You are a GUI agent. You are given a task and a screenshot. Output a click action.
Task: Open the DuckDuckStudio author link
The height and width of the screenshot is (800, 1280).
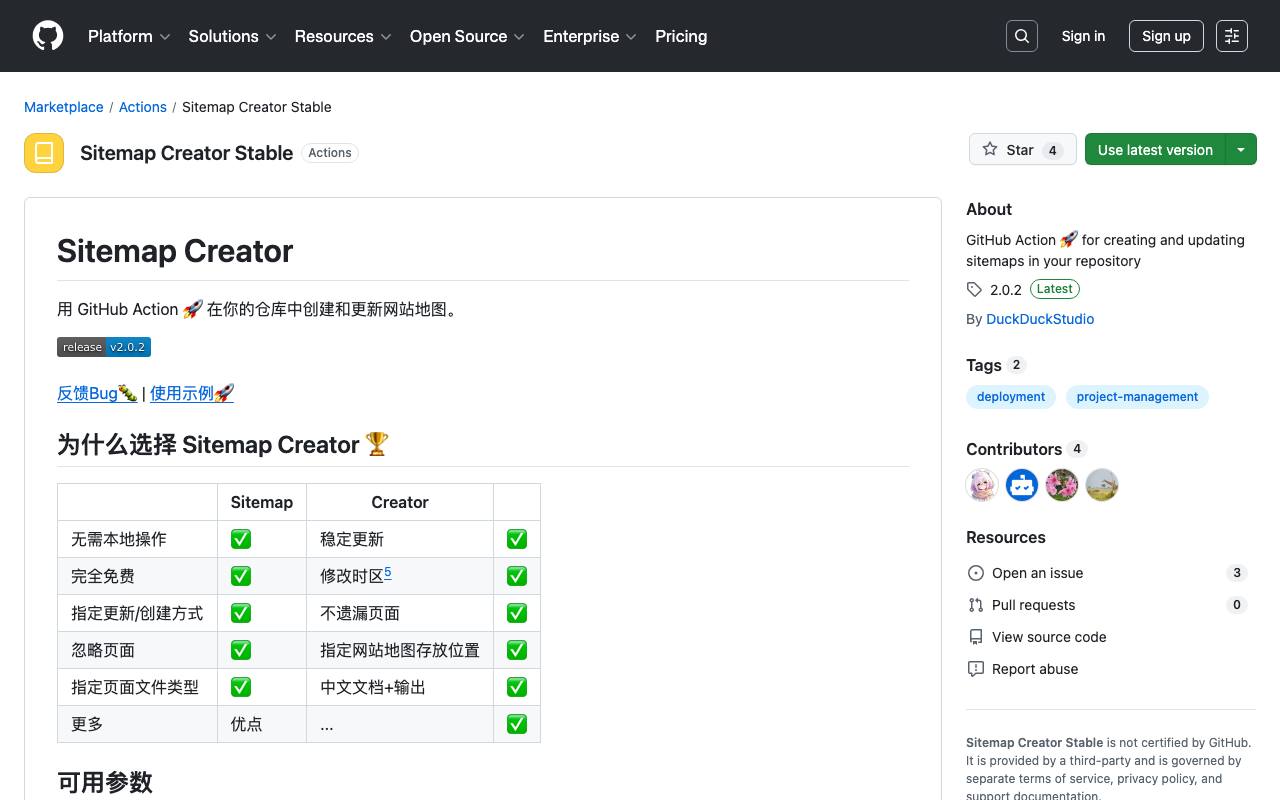[x=1040, y=319]
